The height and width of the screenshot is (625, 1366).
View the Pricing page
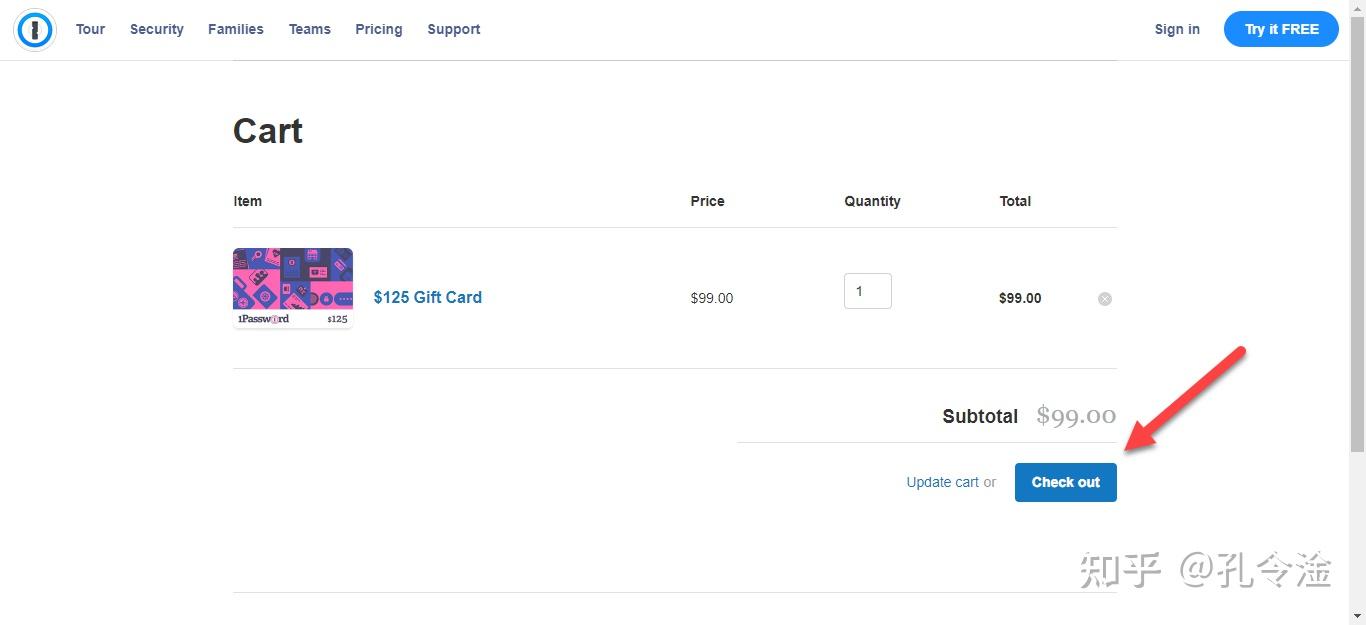[379, 29]
